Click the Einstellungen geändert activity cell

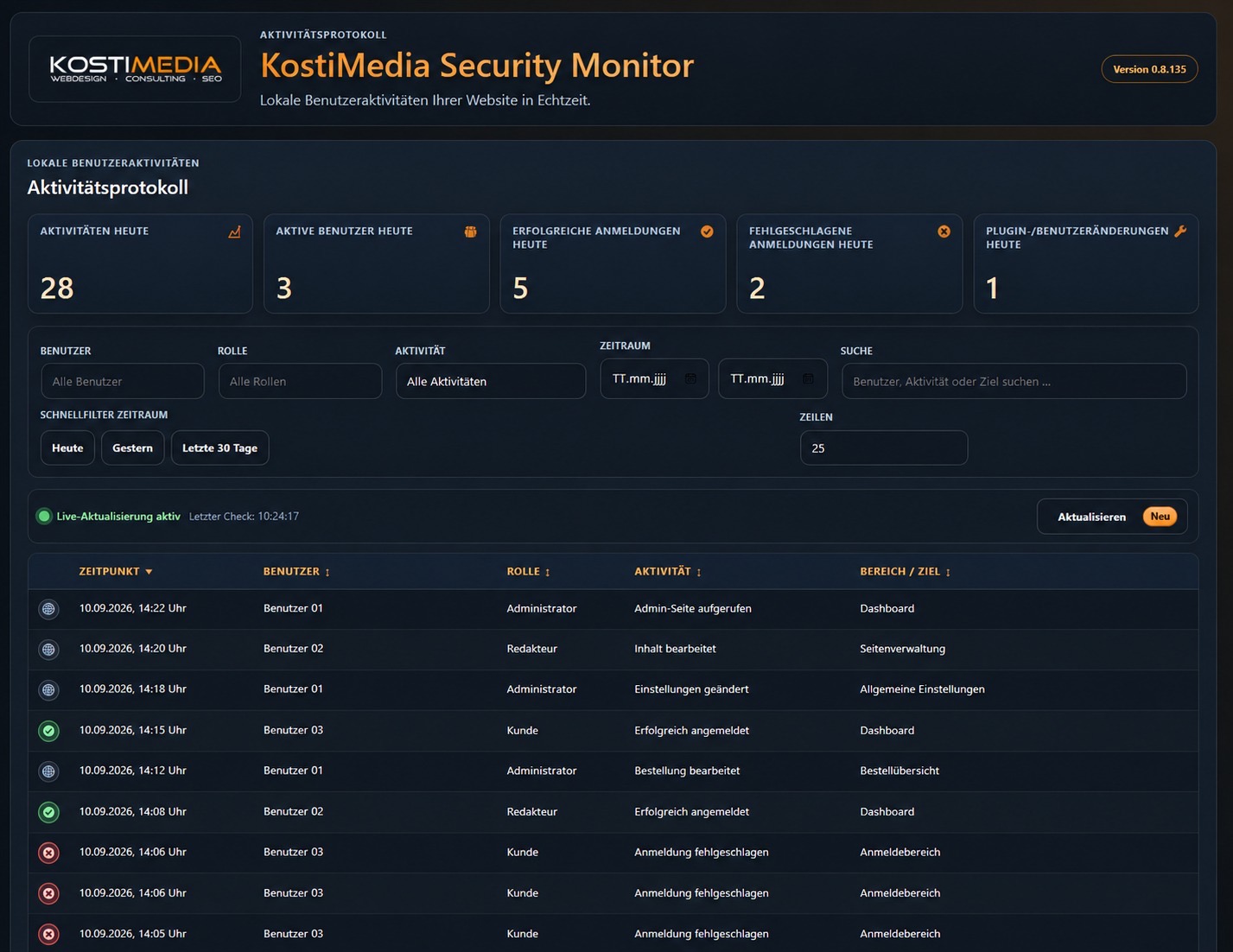pos(691,689)
